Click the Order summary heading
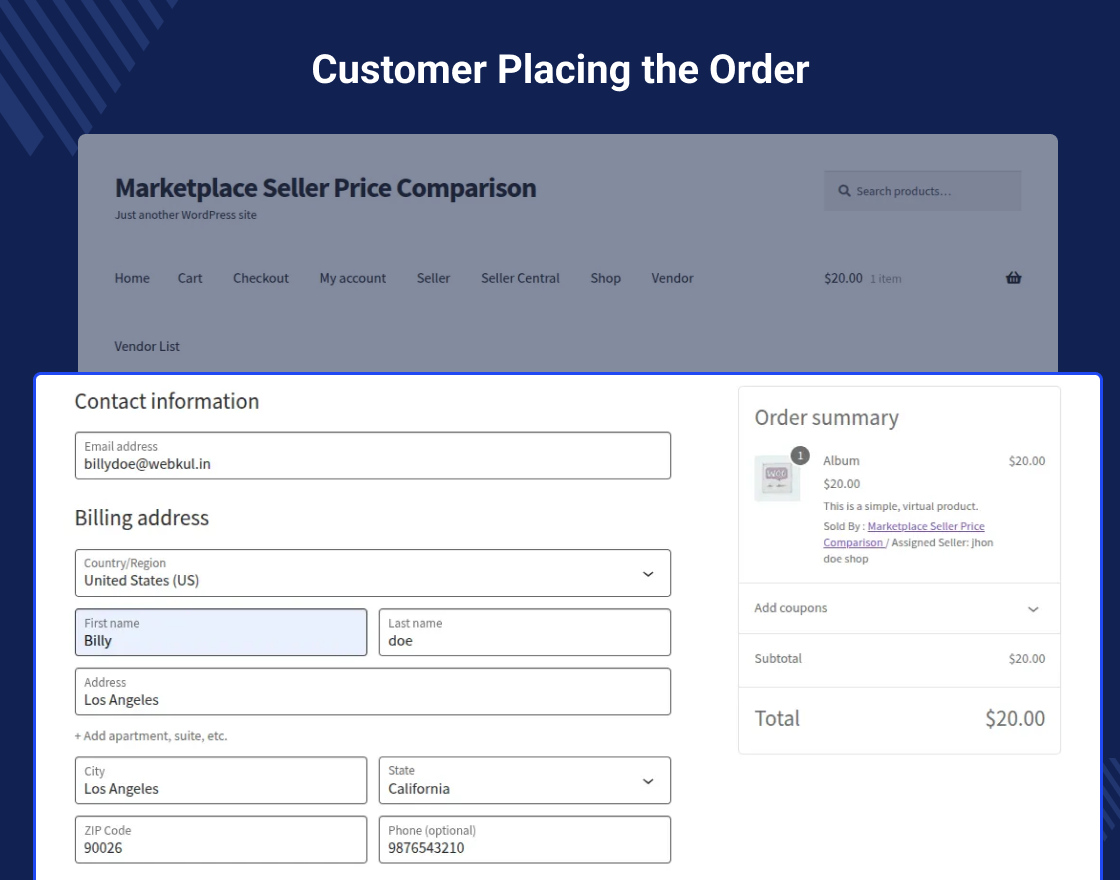Image resolution: width=1120 pixels, height=880 pixels. click(826, 417)
